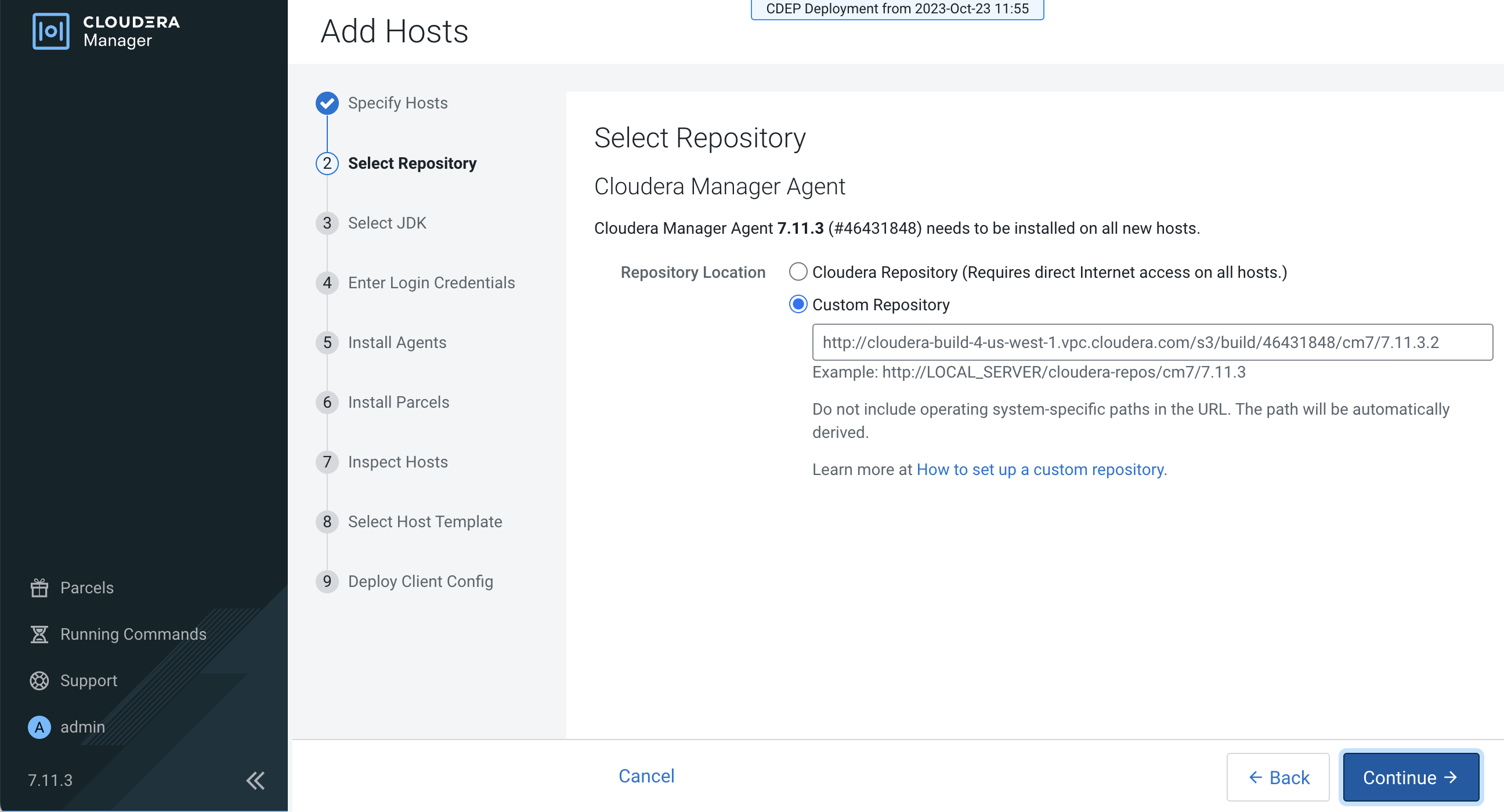Click the Specify Hosts checkmark step icon
Image resolution: width=1504 pixels, height=812 pixels.
point(327,103)
